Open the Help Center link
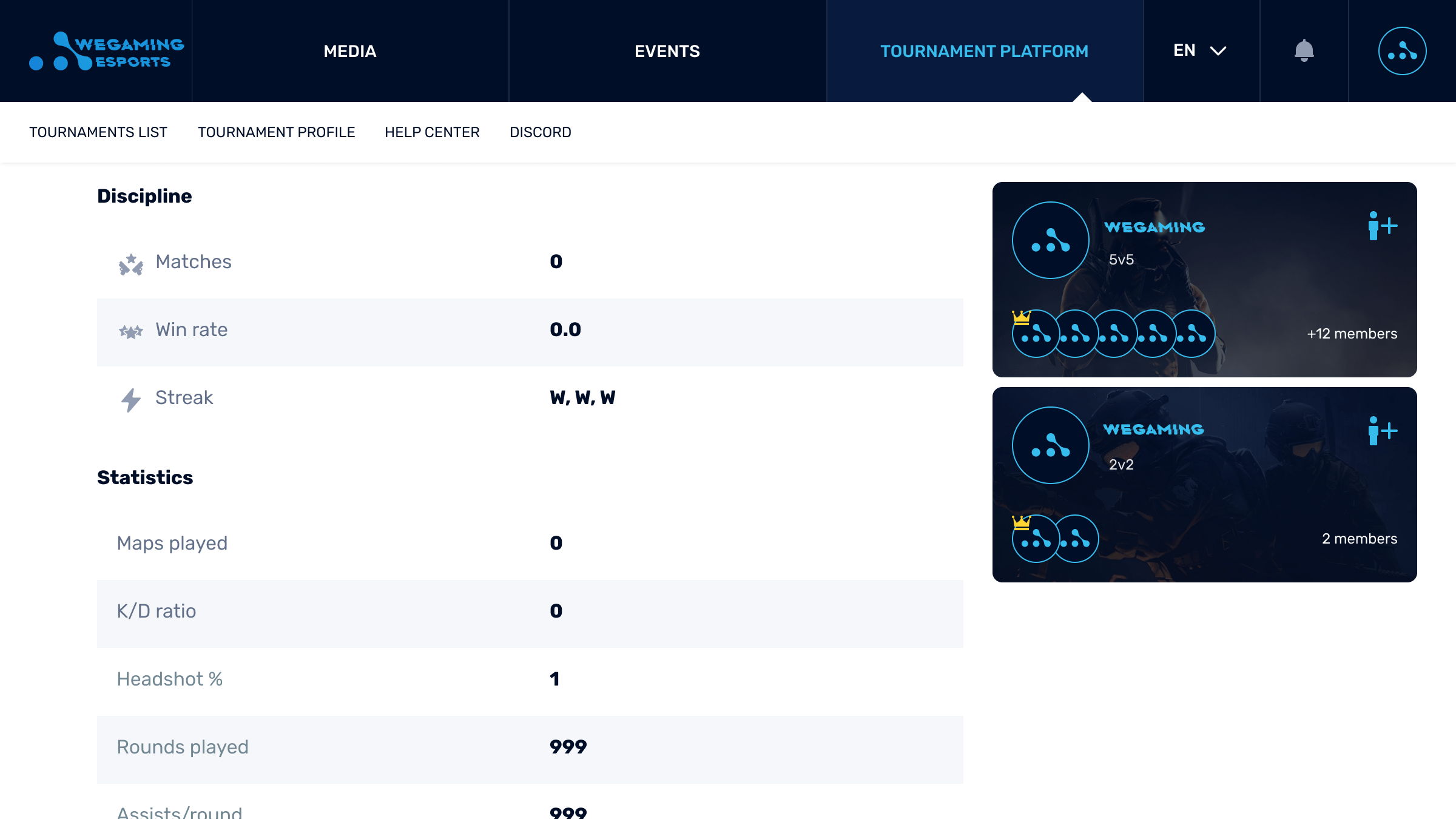Screen dimensions: 1456x819 click(432, 132)
